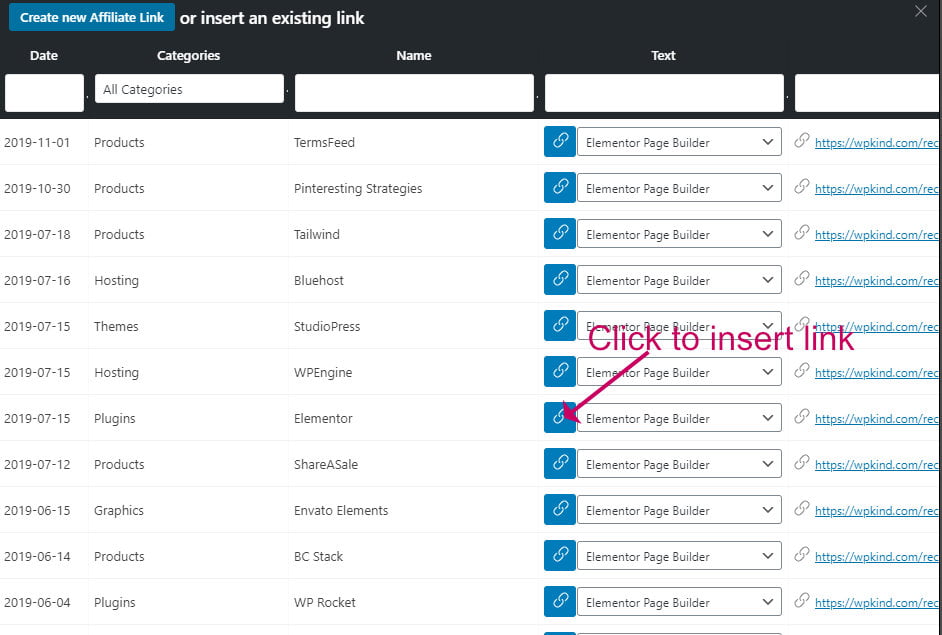Focus the Text filter field
This screenshot has width=942, height=635.
pyautogui.click(x=664, y=93)
